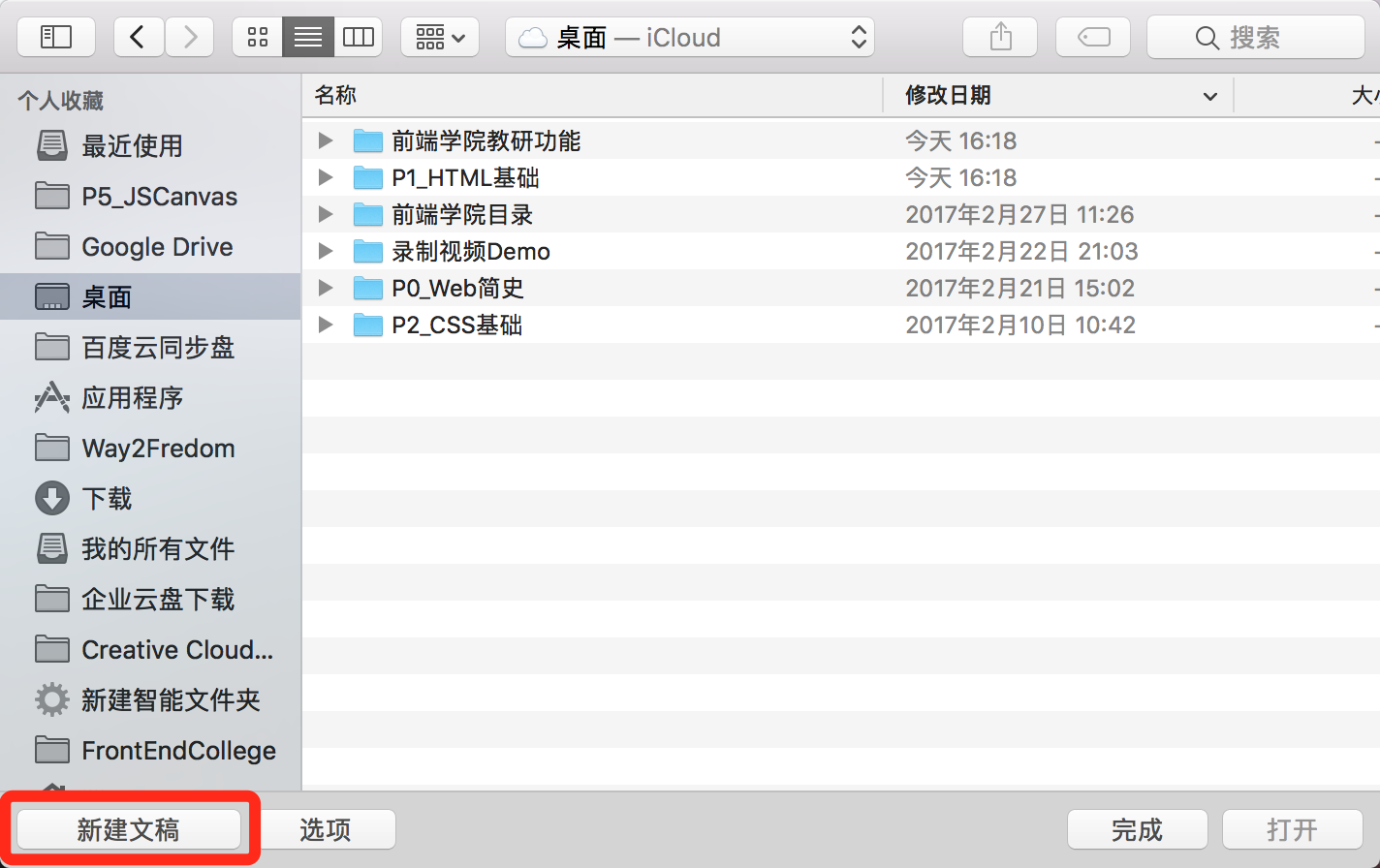Open the 桌面 — iCloud location popup

click(x=690, y=38)
